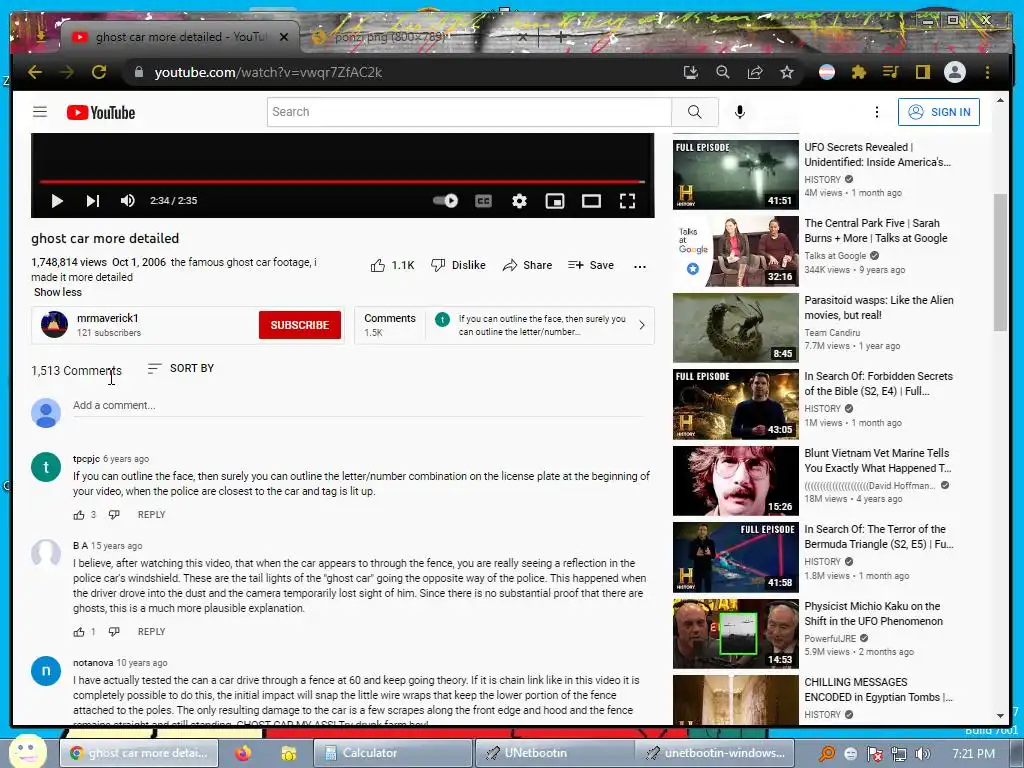The height and width of the screenshot is (768, 1024).
Task: Dislike the video
Action: coord(458,265)
